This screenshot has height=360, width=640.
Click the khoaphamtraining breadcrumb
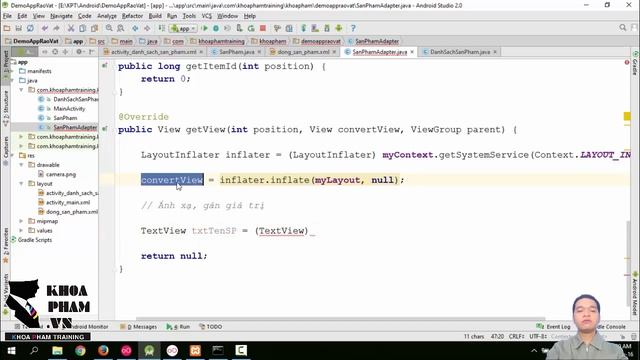click(221, 41)
